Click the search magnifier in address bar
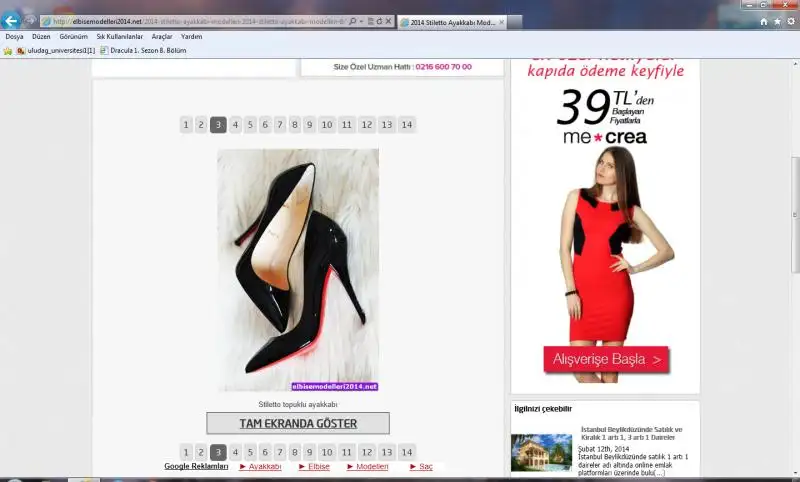800x482 pixels. pyautogui.click(x=353, y=21)
